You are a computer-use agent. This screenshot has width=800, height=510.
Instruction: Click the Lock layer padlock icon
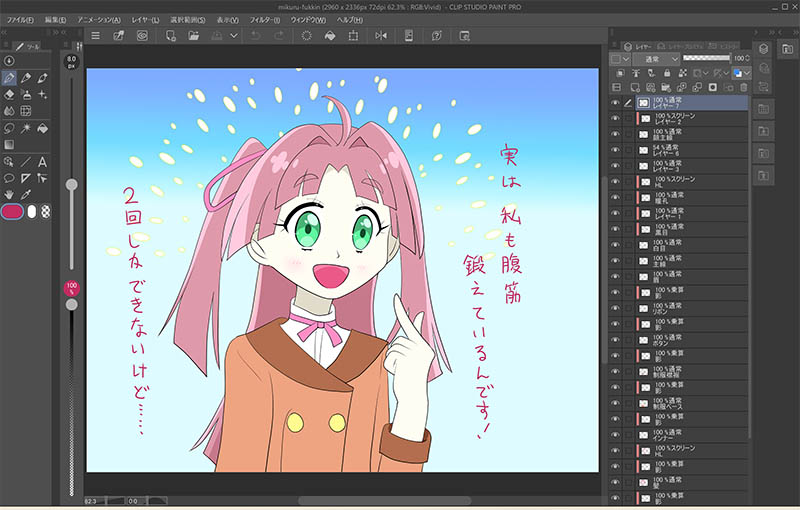667,73
